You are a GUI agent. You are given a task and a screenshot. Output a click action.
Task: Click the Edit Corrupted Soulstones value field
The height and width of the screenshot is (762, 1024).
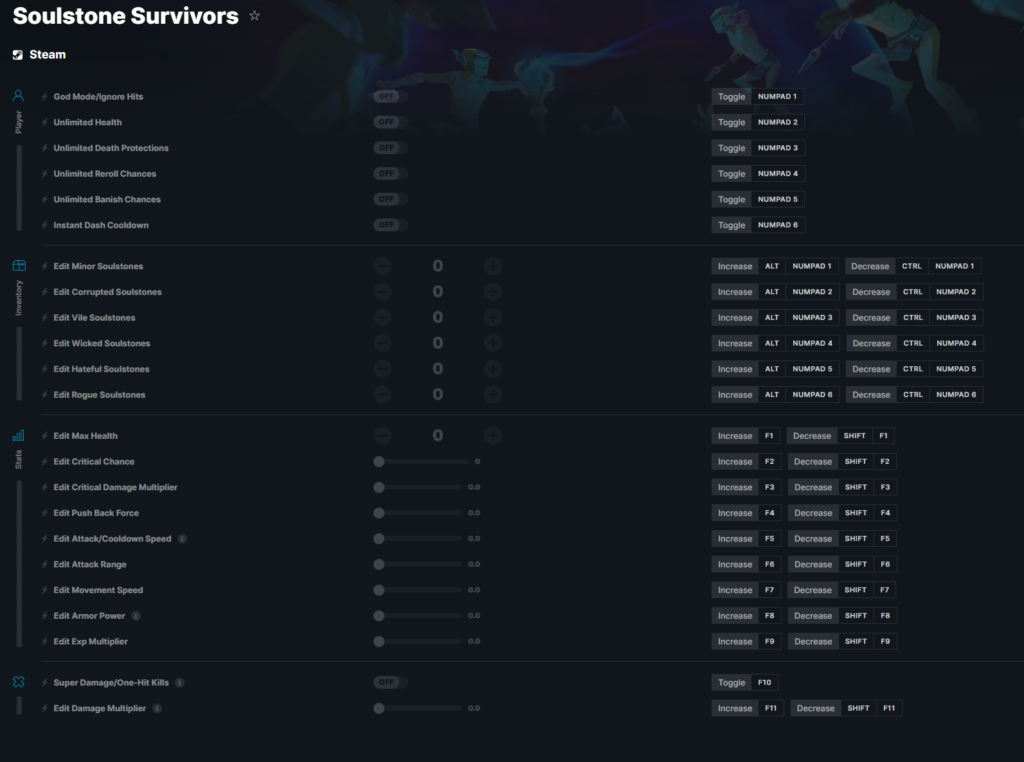(x=438, y=292)
